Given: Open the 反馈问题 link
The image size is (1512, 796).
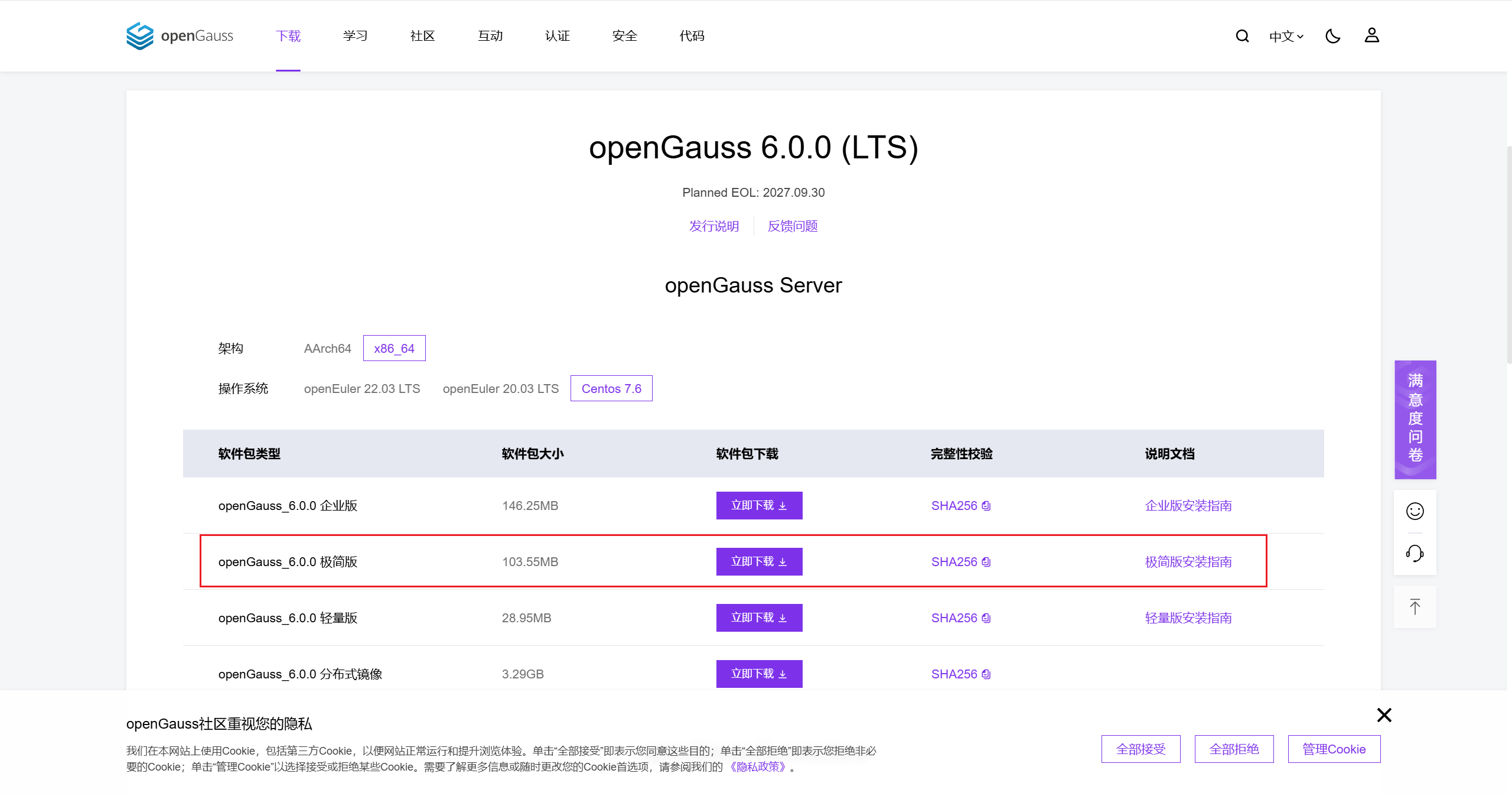Looking at the screenshot, I should pyautogui.click(x=793, y=226).
